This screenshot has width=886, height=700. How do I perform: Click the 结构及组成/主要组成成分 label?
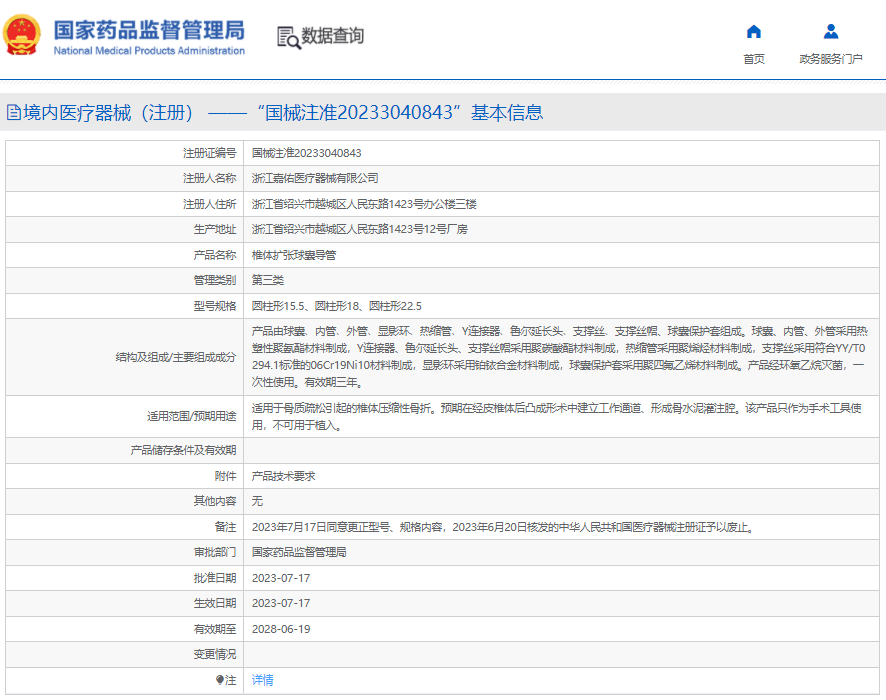176,357
